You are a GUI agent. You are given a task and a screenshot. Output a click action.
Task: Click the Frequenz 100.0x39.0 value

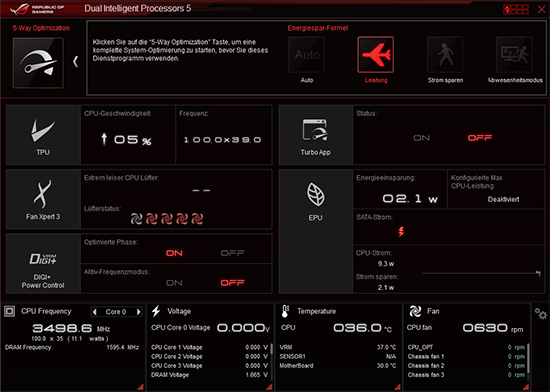tap(222, 140)
